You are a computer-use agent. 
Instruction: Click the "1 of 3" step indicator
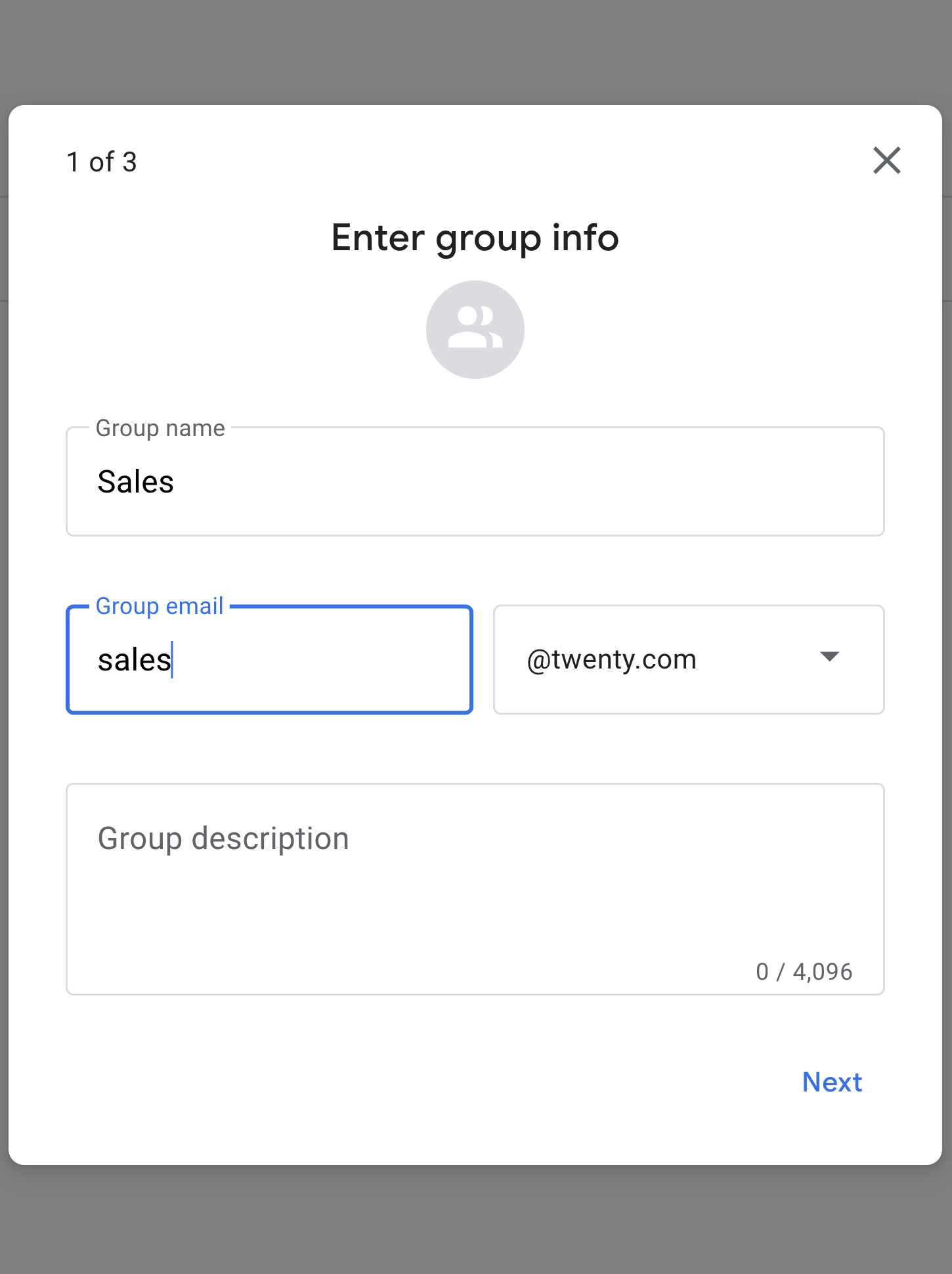(x=102, y=162)
